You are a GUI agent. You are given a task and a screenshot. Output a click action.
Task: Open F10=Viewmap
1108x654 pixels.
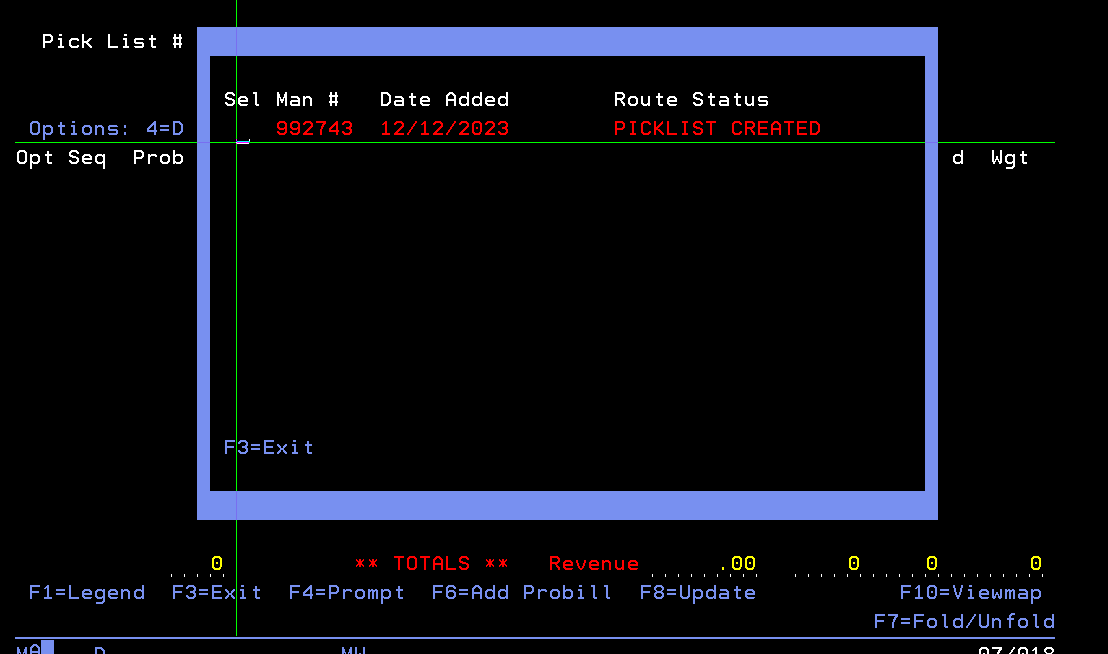tap(970, 593)
